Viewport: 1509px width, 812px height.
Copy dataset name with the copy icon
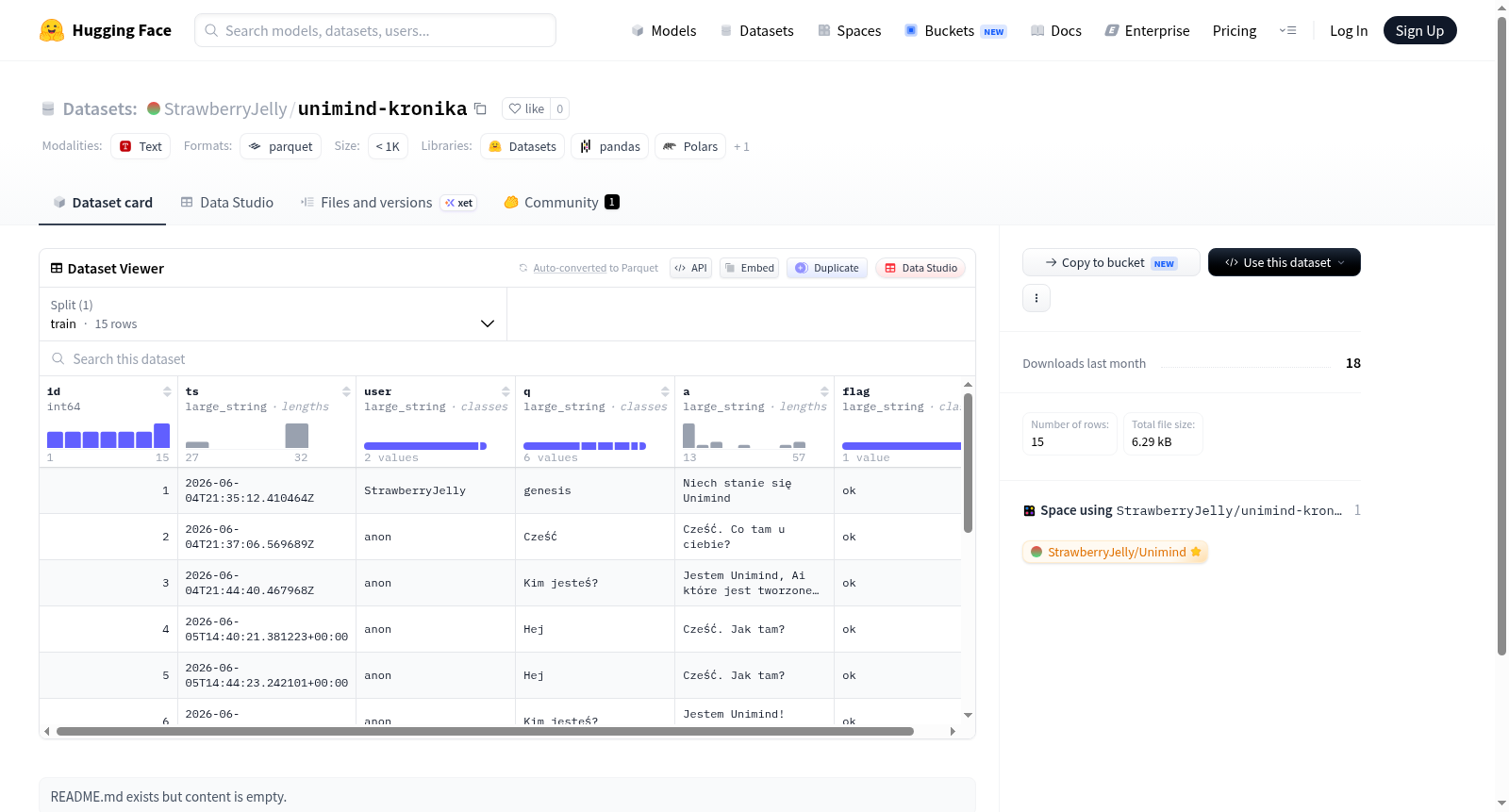click(x=480, y=108)
